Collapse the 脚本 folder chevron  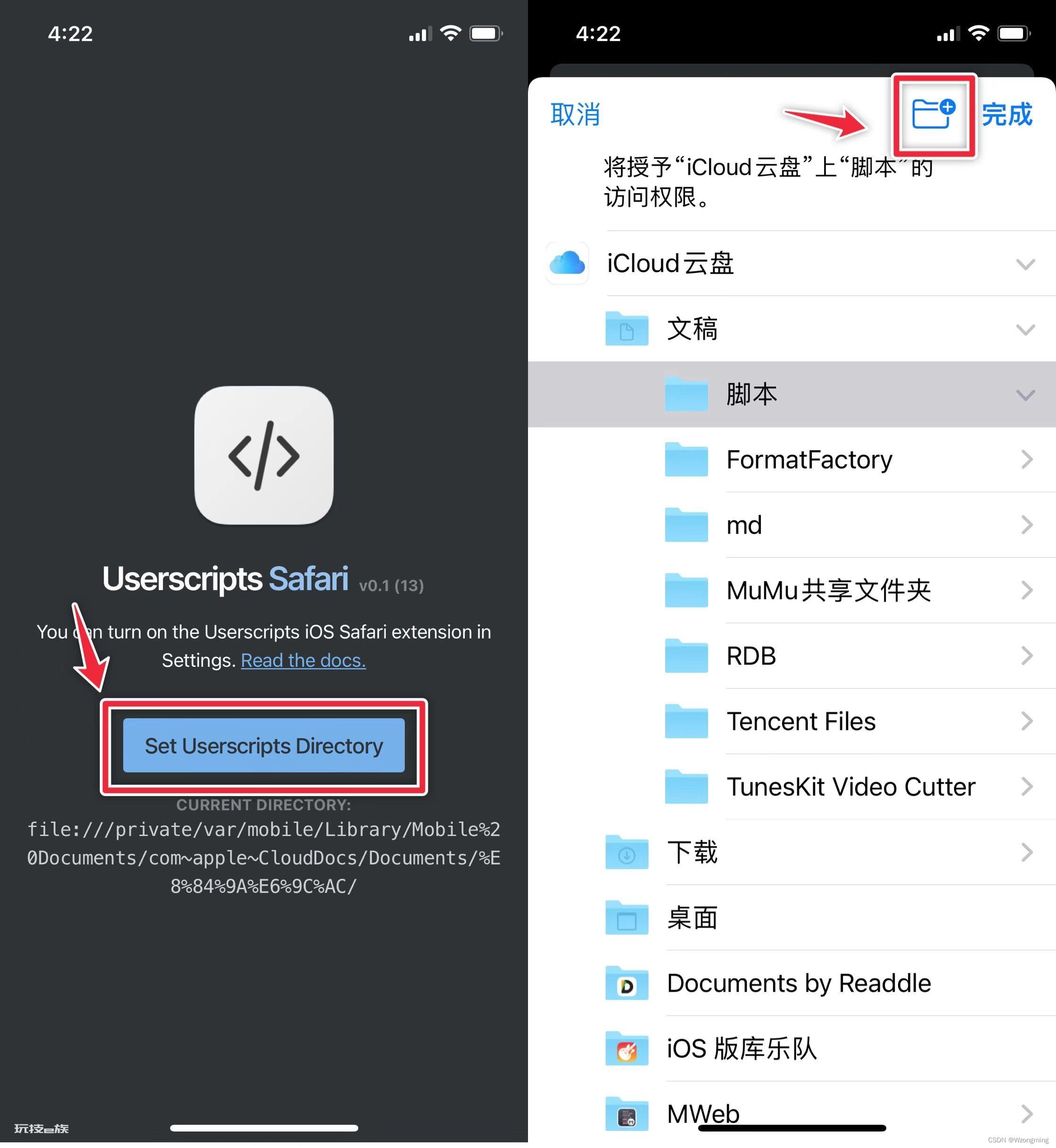1025,395
